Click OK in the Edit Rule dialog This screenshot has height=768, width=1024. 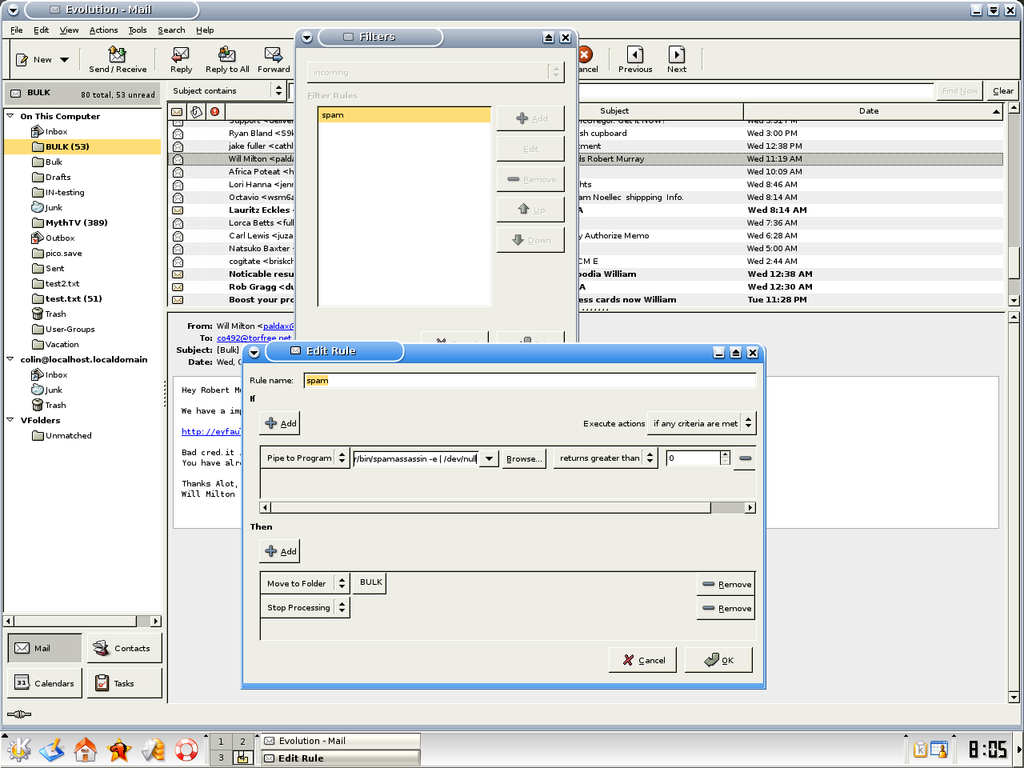click(718, 660)
